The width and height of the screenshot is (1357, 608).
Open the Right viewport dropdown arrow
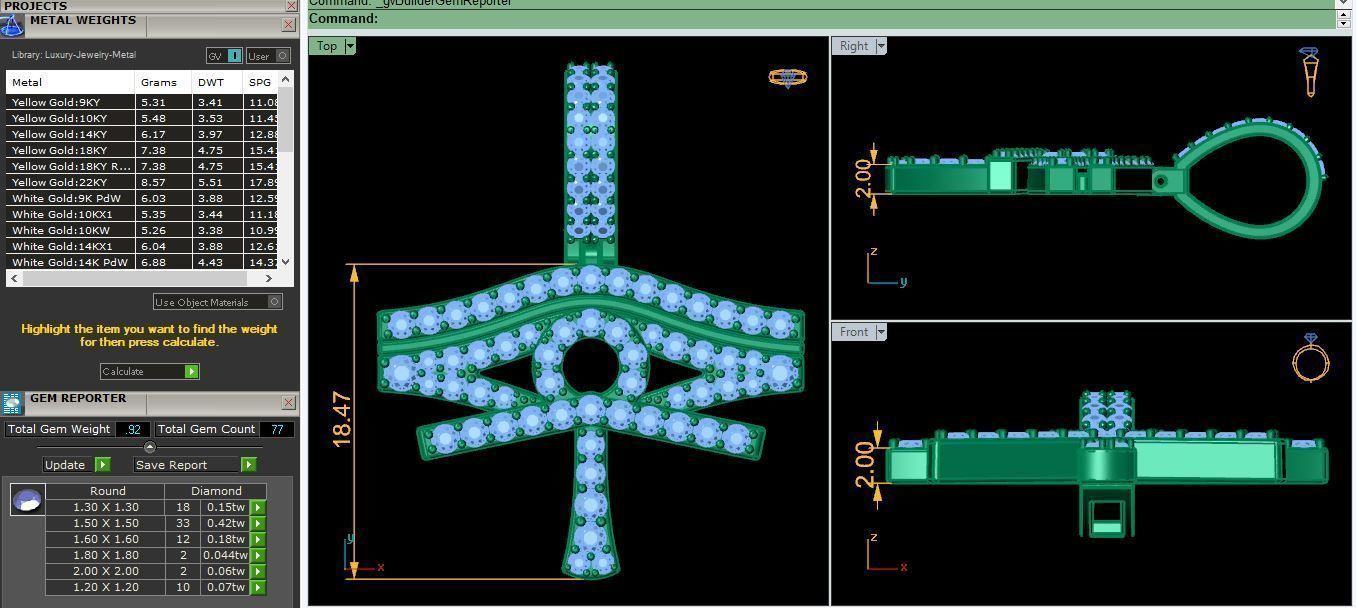[x=880, y=45]
